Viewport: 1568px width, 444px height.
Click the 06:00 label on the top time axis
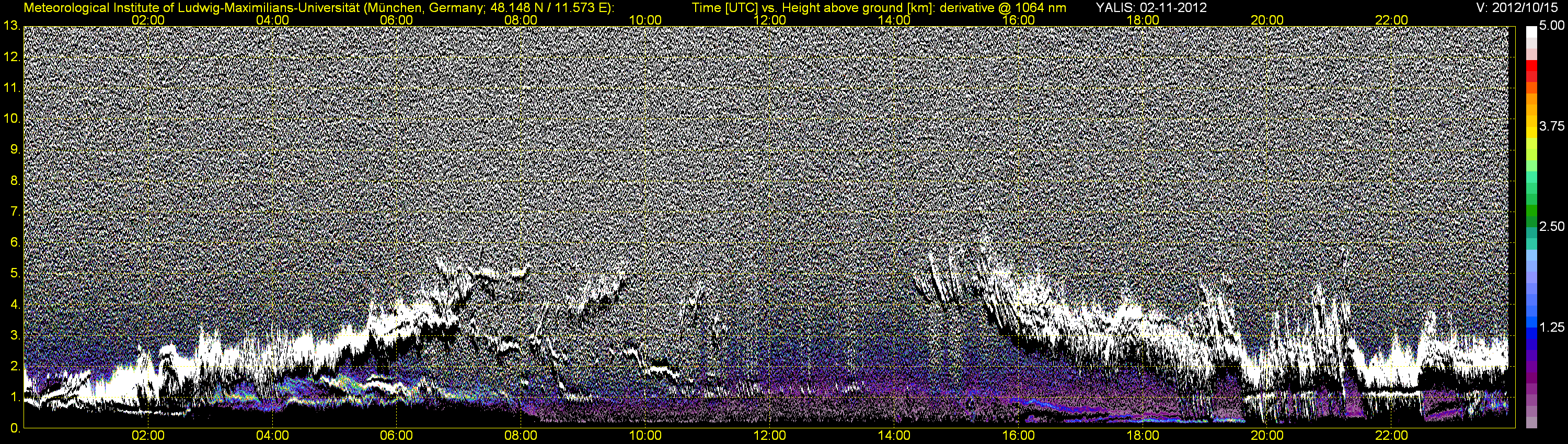pyautogui.click(x=397, y=20)
